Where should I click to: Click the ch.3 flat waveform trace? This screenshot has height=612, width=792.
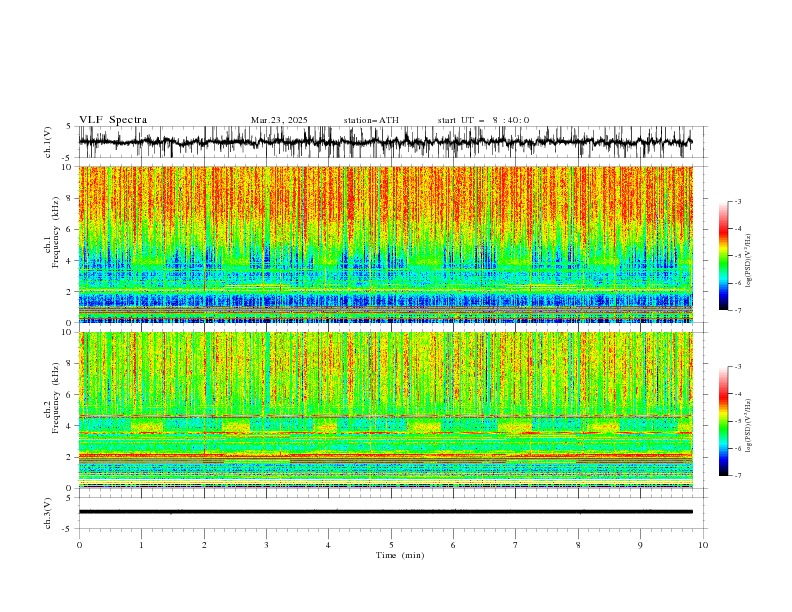point(386,512)
